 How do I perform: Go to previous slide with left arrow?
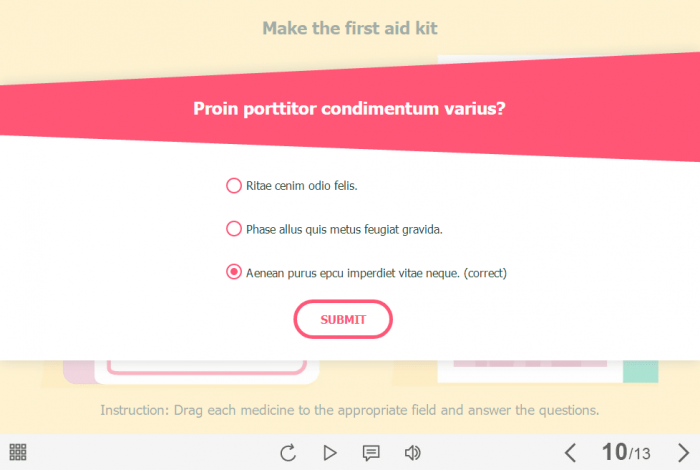pos(570,453)
